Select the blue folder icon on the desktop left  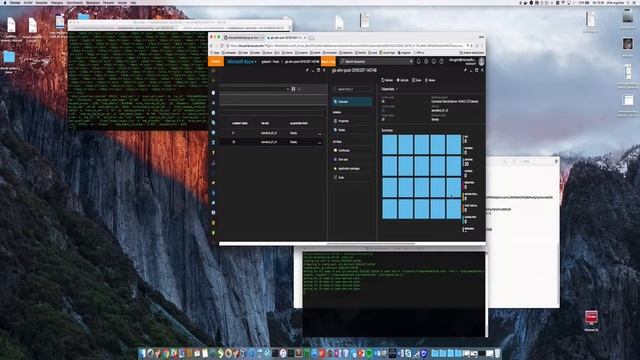click(9, 57)
